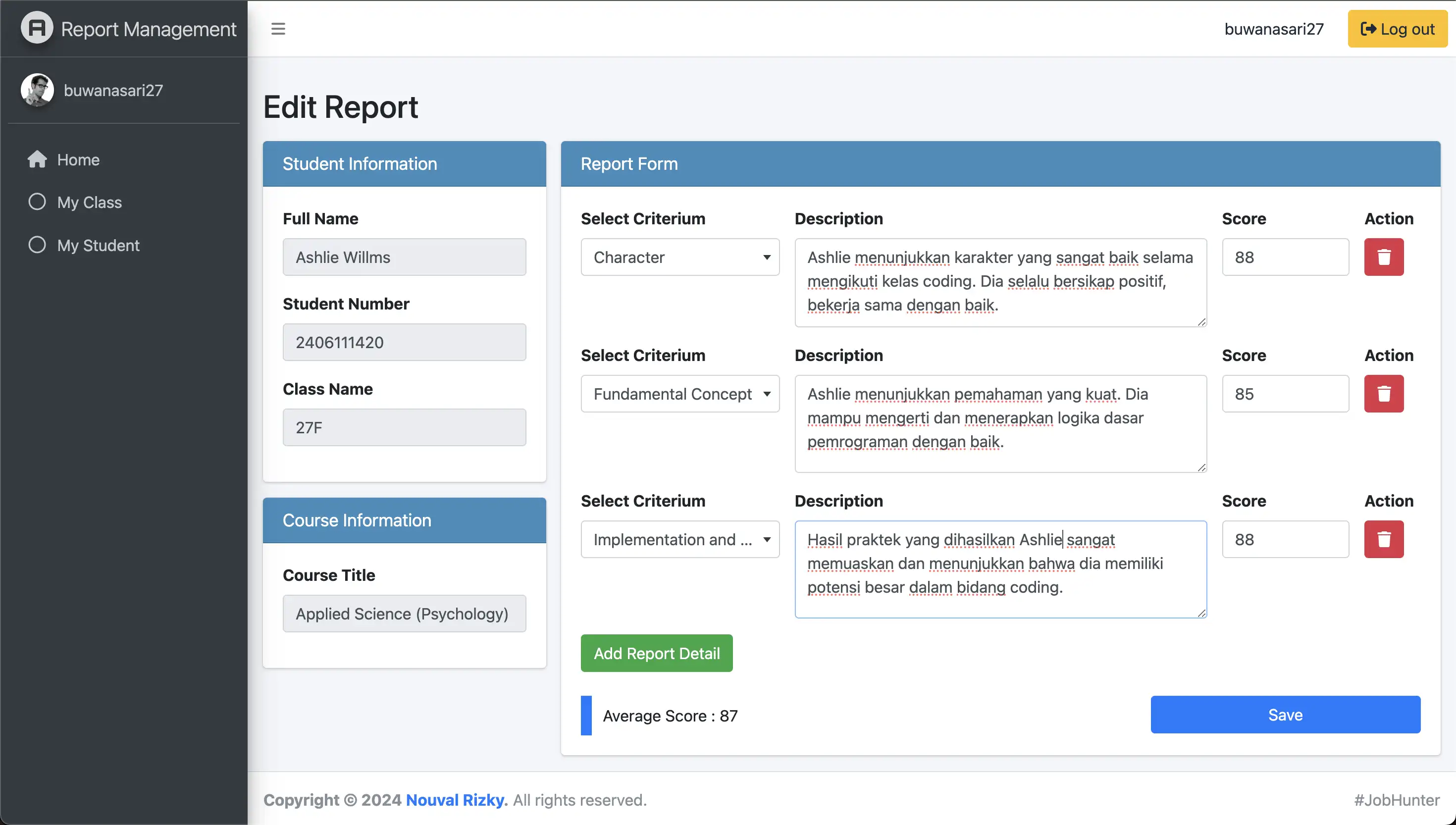Toggle the sidebar with the hamburger icon
Image resolution: width=1456 pixels, height=825 pixels.
[x=278, y=28]
